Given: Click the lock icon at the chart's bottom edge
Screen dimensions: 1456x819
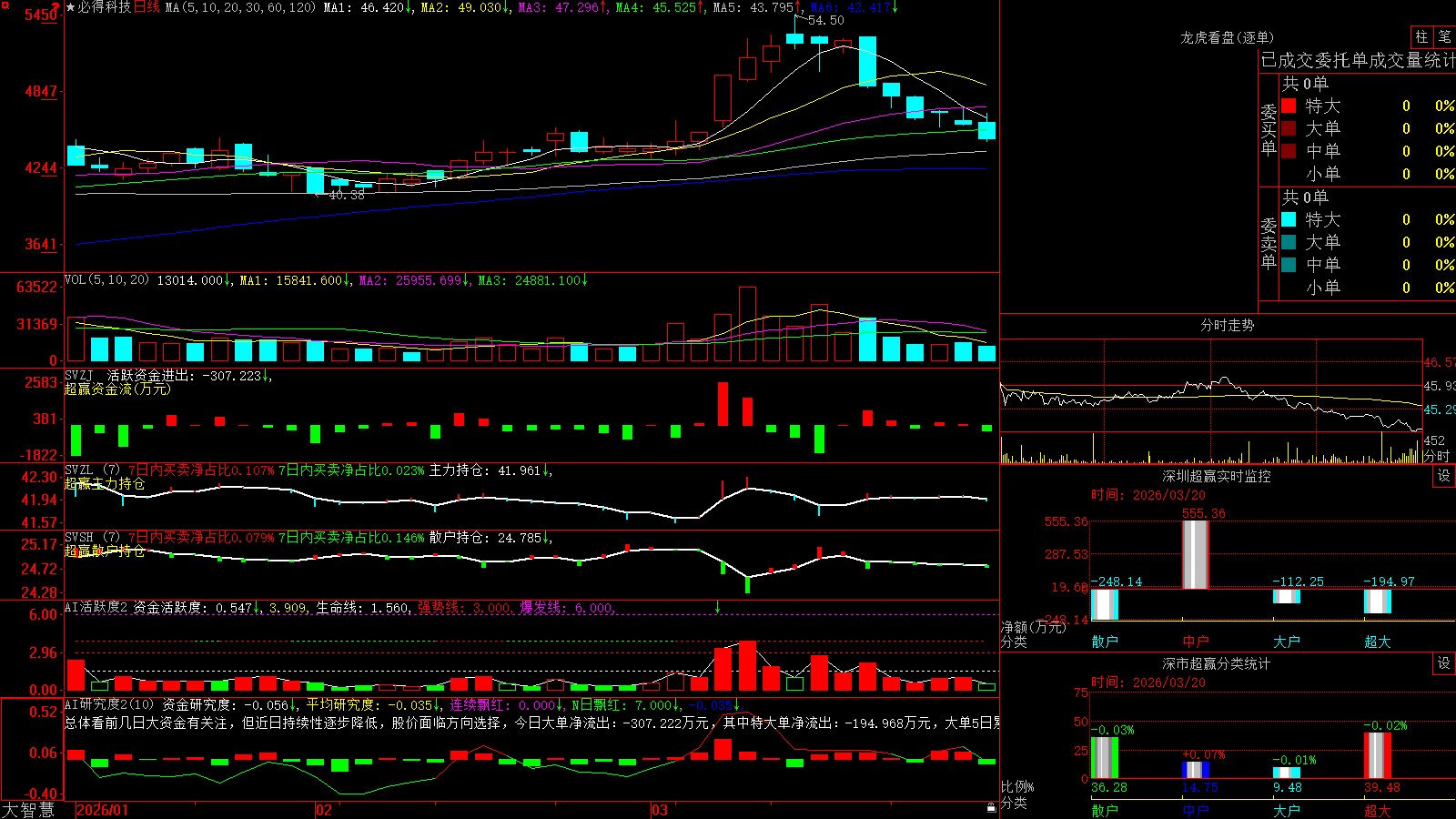Looking at the screenshot, I should point(992,807).
